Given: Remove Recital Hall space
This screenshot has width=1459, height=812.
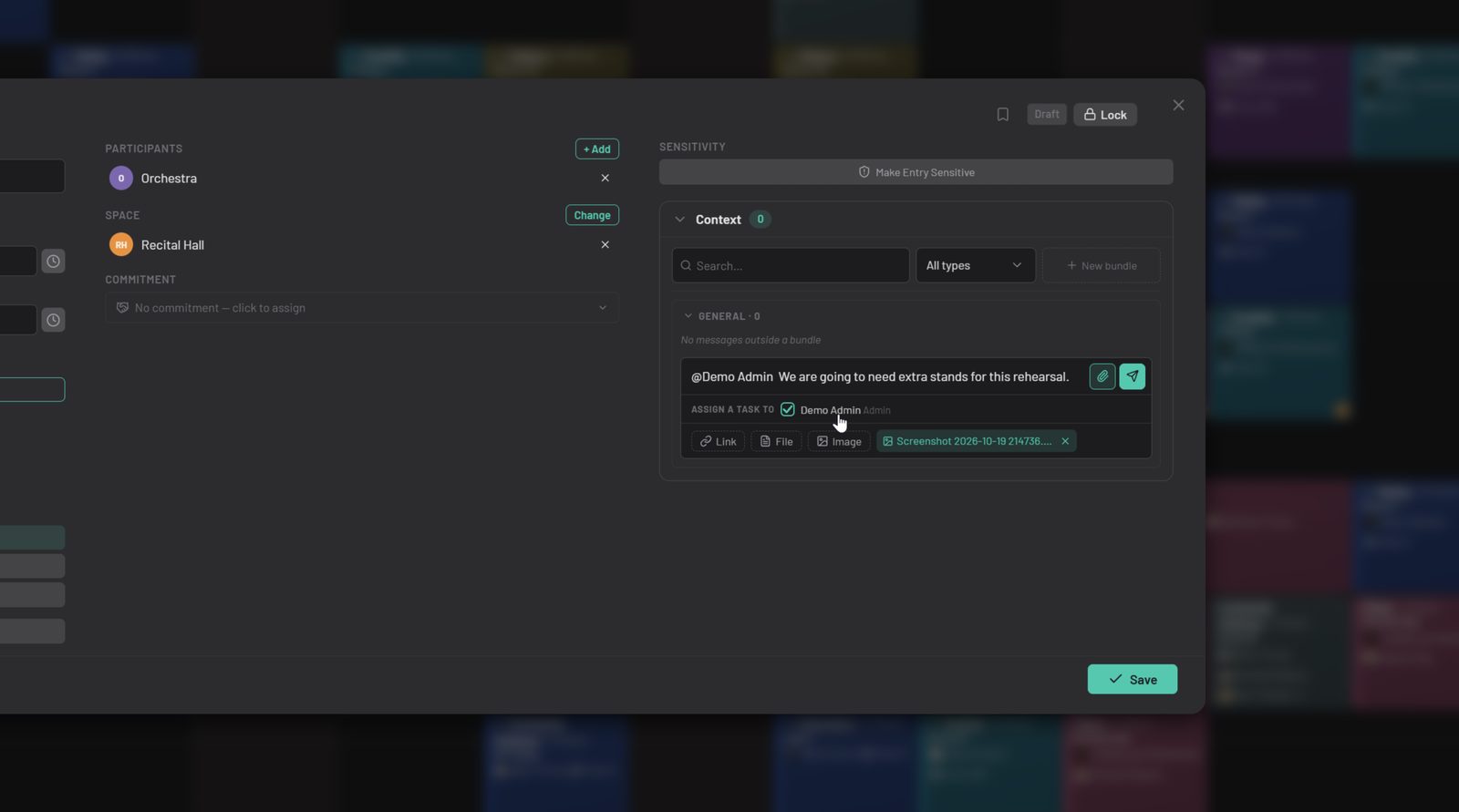Looking at the screenshot, I should (605, 244).
